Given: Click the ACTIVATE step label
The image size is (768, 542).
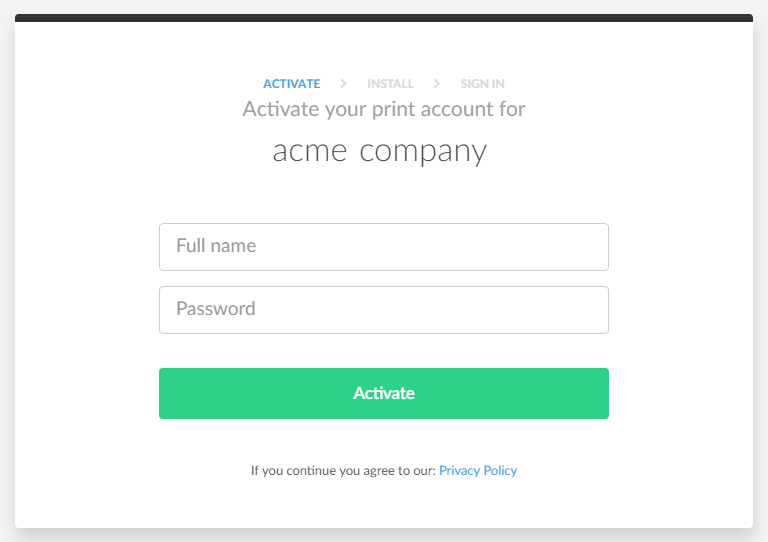Looking at the screenshot, I should tap(291, 84).
